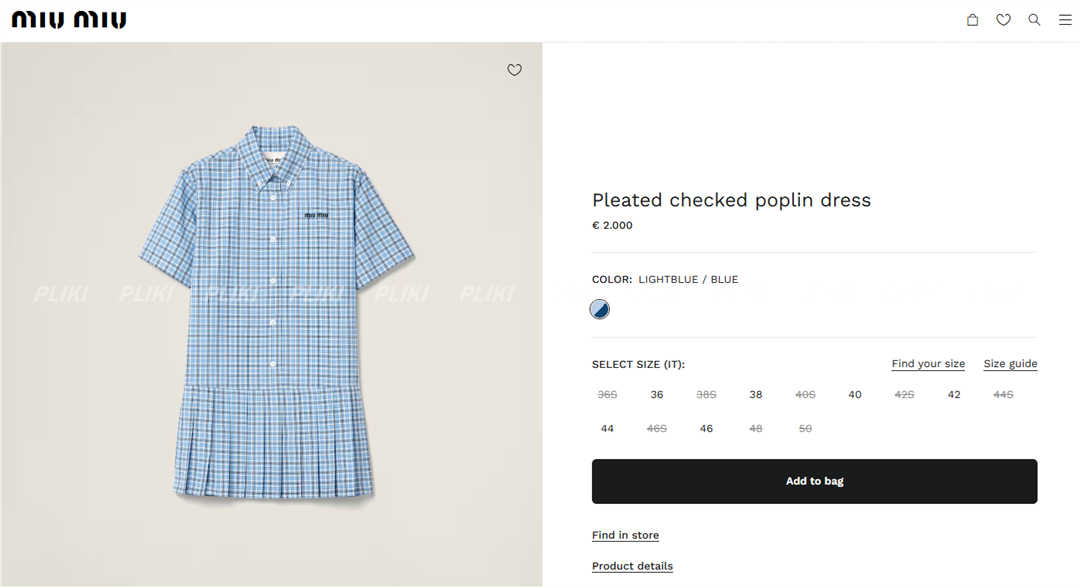The height and width of the screenshot is (588, 1080).
Task: Select size 36
Action: click(657, 395)
